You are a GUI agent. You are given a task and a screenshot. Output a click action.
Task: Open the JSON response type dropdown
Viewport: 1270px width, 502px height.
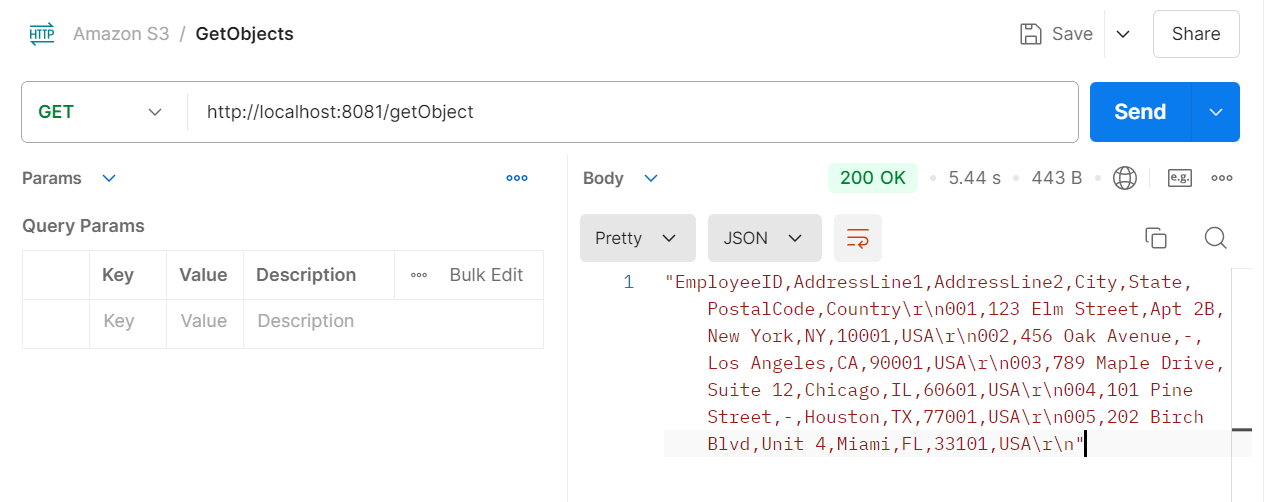764,238
